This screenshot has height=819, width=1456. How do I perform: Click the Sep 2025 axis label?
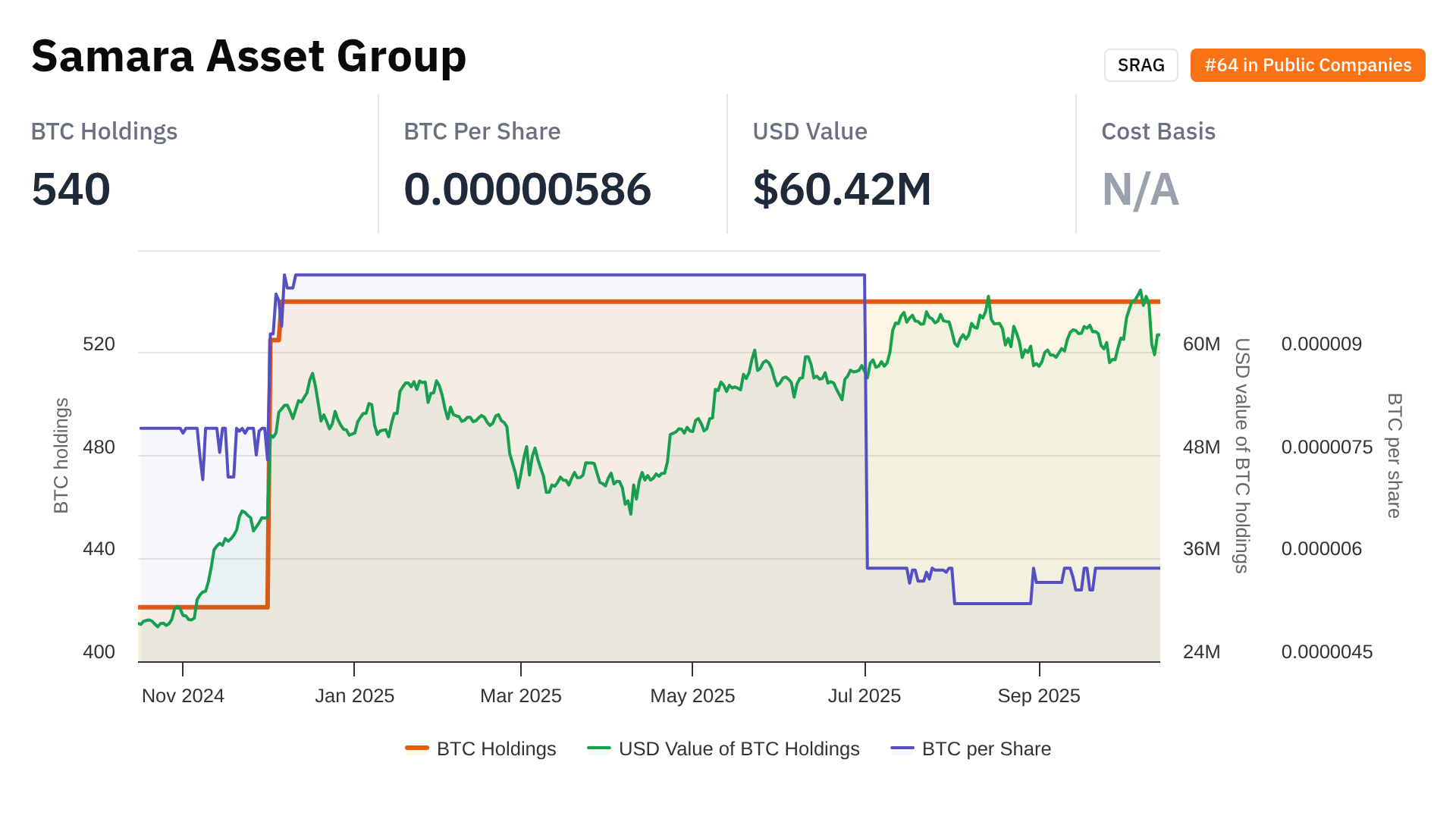(1039, 695)
